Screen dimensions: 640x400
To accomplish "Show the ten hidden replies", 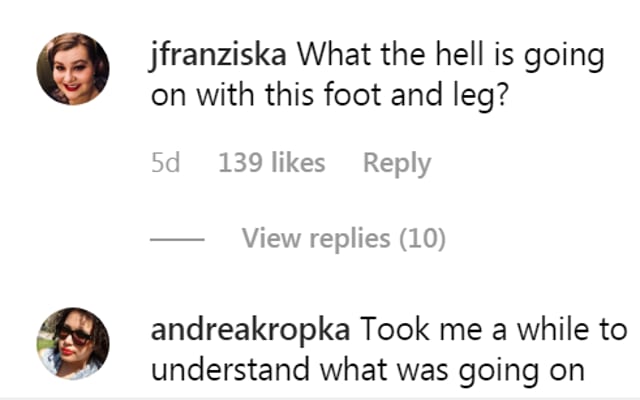I will (344, 238).
